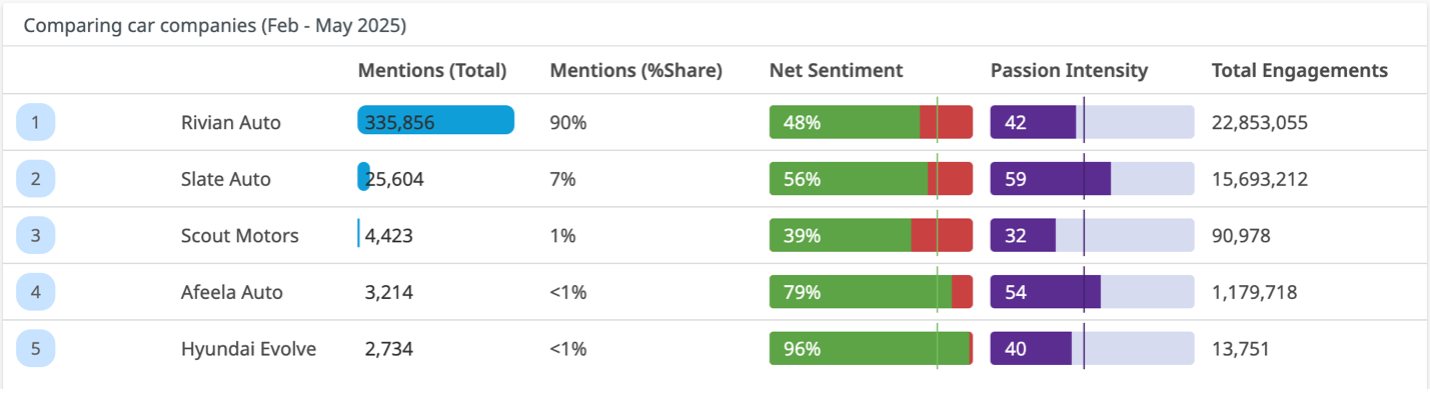Click Slate Auto's passion intensity bar 59
Image resolution: width=1430 pixels, height=394 pixels.
(1092, 179)
